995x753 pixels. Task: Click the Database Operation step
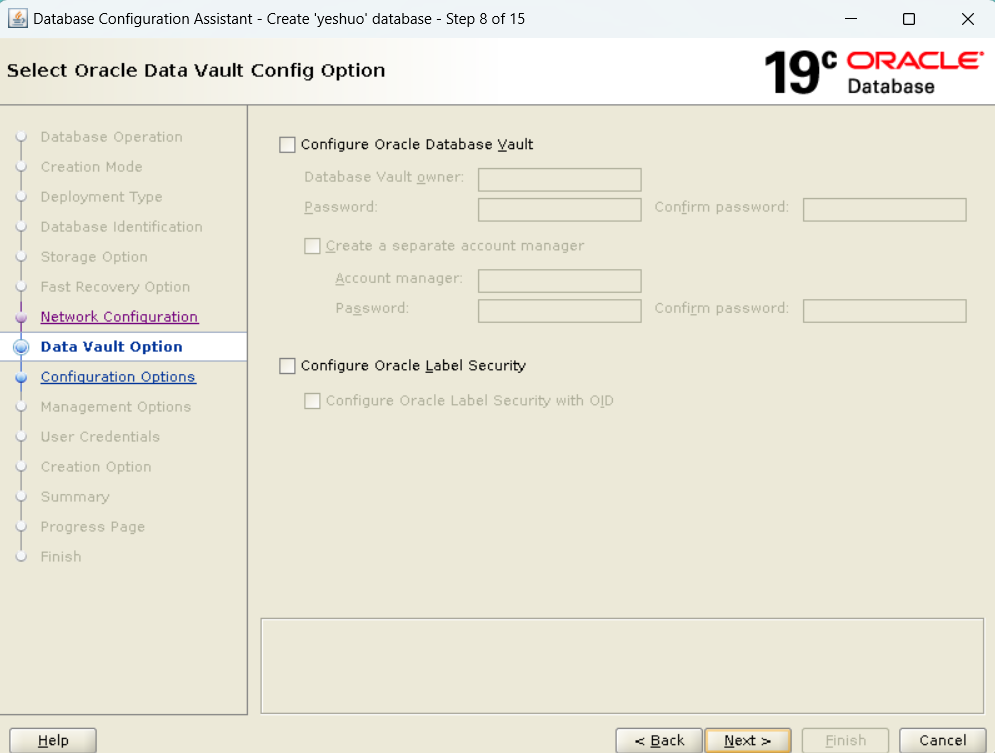[x=112, y=137]
